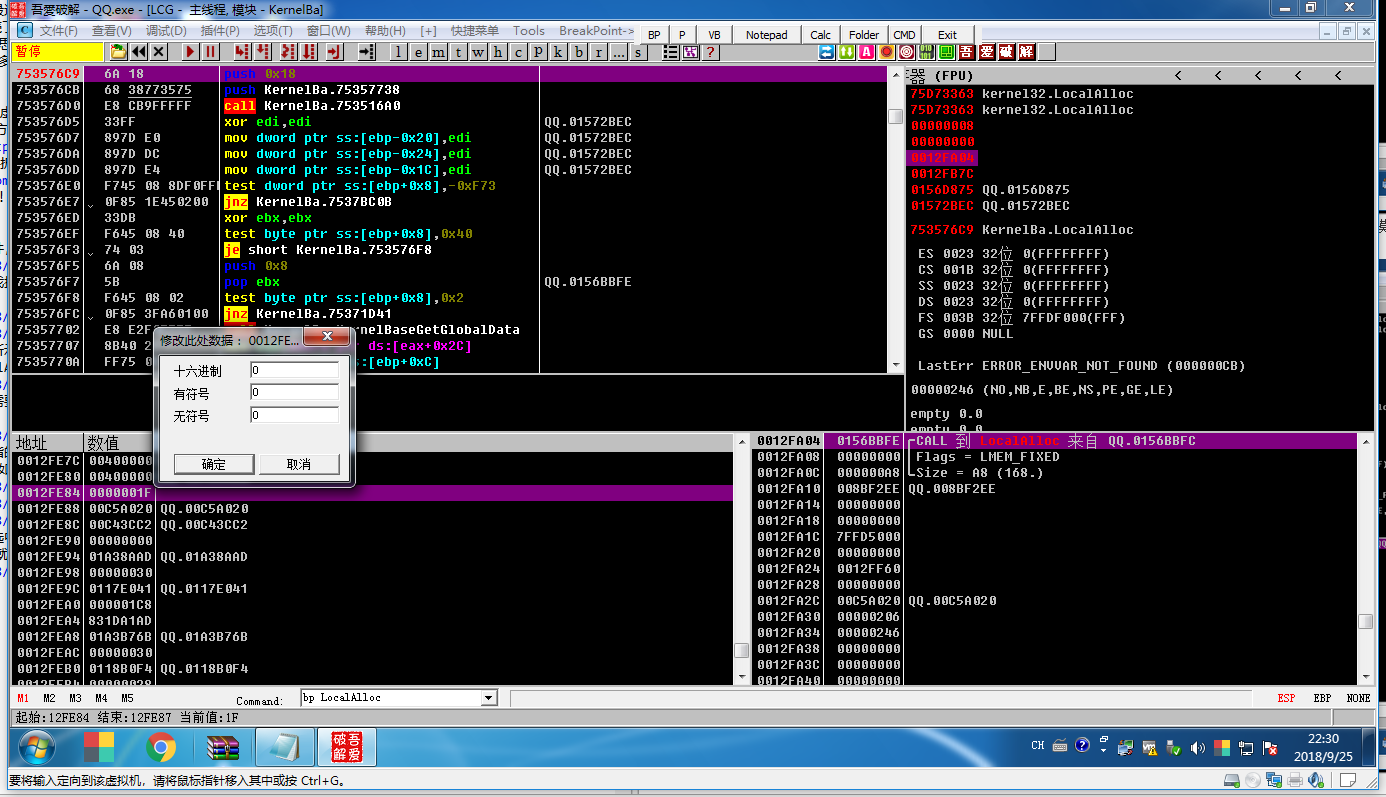Select dump row 0012FE88 QQ.00C5A020
This screenshot has width=1386, height=797.
click(374, 508)
